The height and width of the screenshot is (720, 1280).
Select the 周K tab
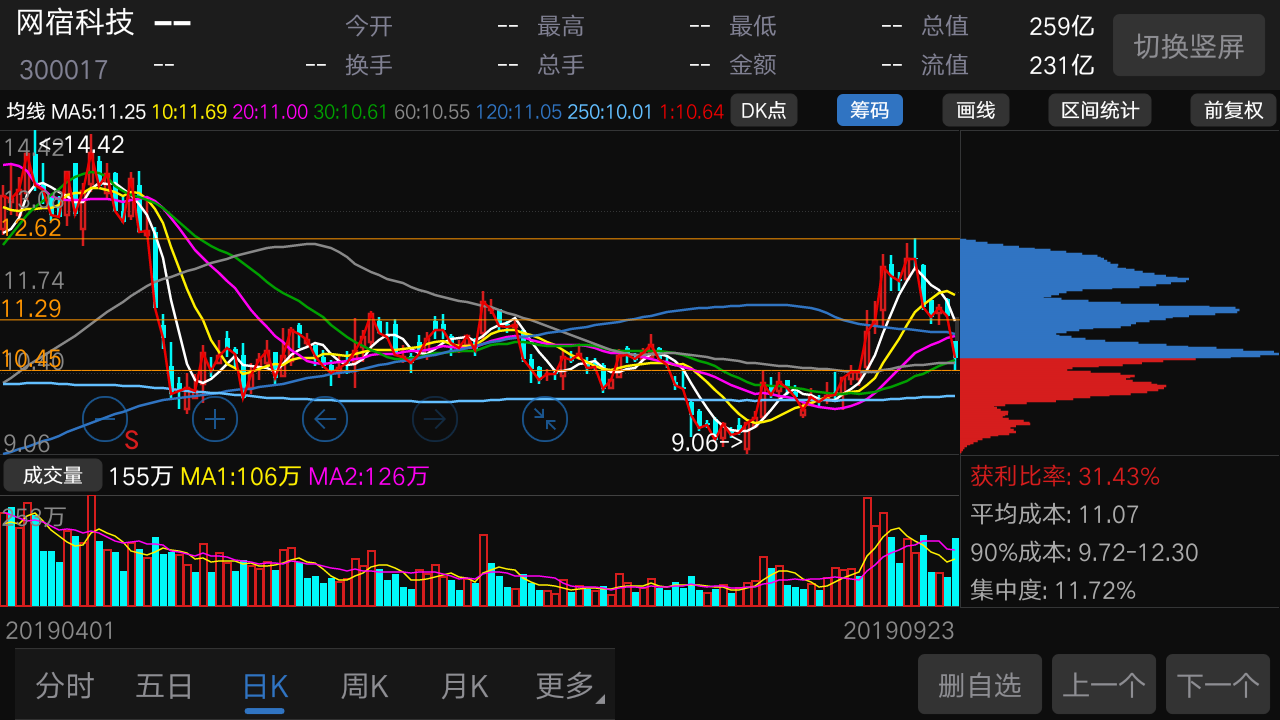click(364, 686)
